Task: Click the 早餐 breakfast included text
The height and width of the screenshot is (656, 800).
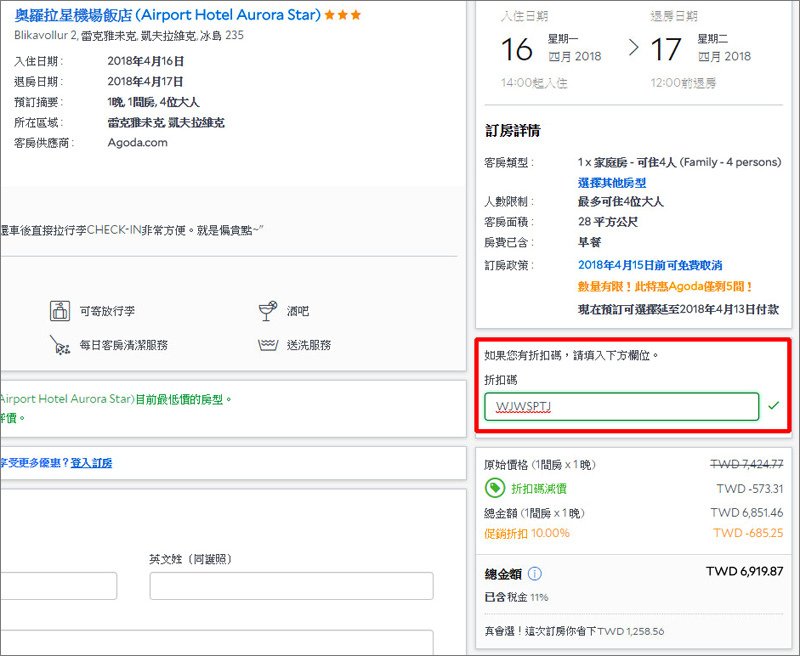Action: point(589,242)
